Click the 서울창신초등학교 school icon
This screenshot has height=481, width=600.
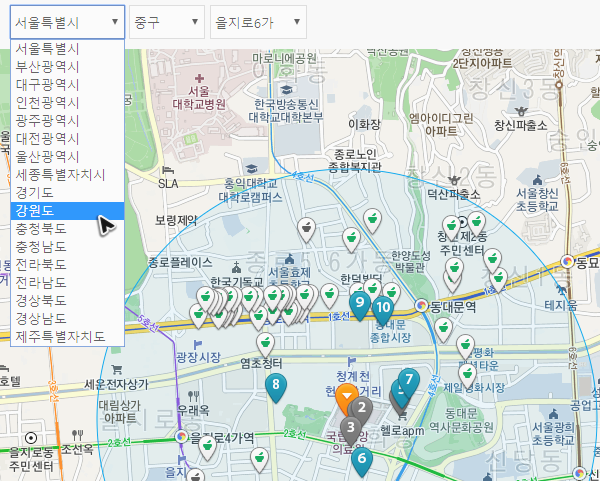(537, 179)
